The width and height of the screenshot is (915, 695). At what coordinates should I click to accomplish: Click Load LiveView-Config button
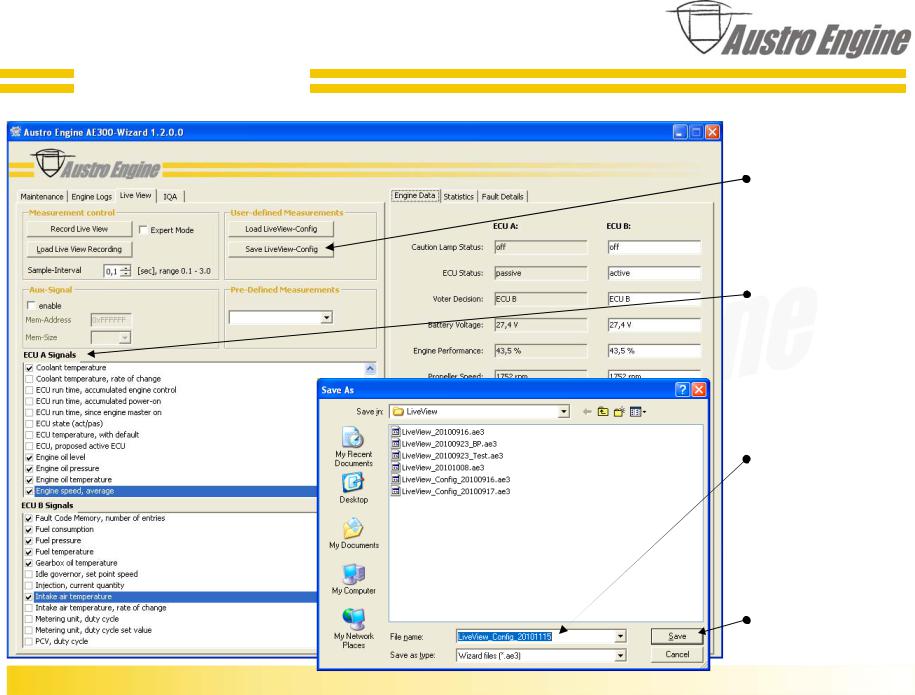pyautogui.click(x=281, y=229)
